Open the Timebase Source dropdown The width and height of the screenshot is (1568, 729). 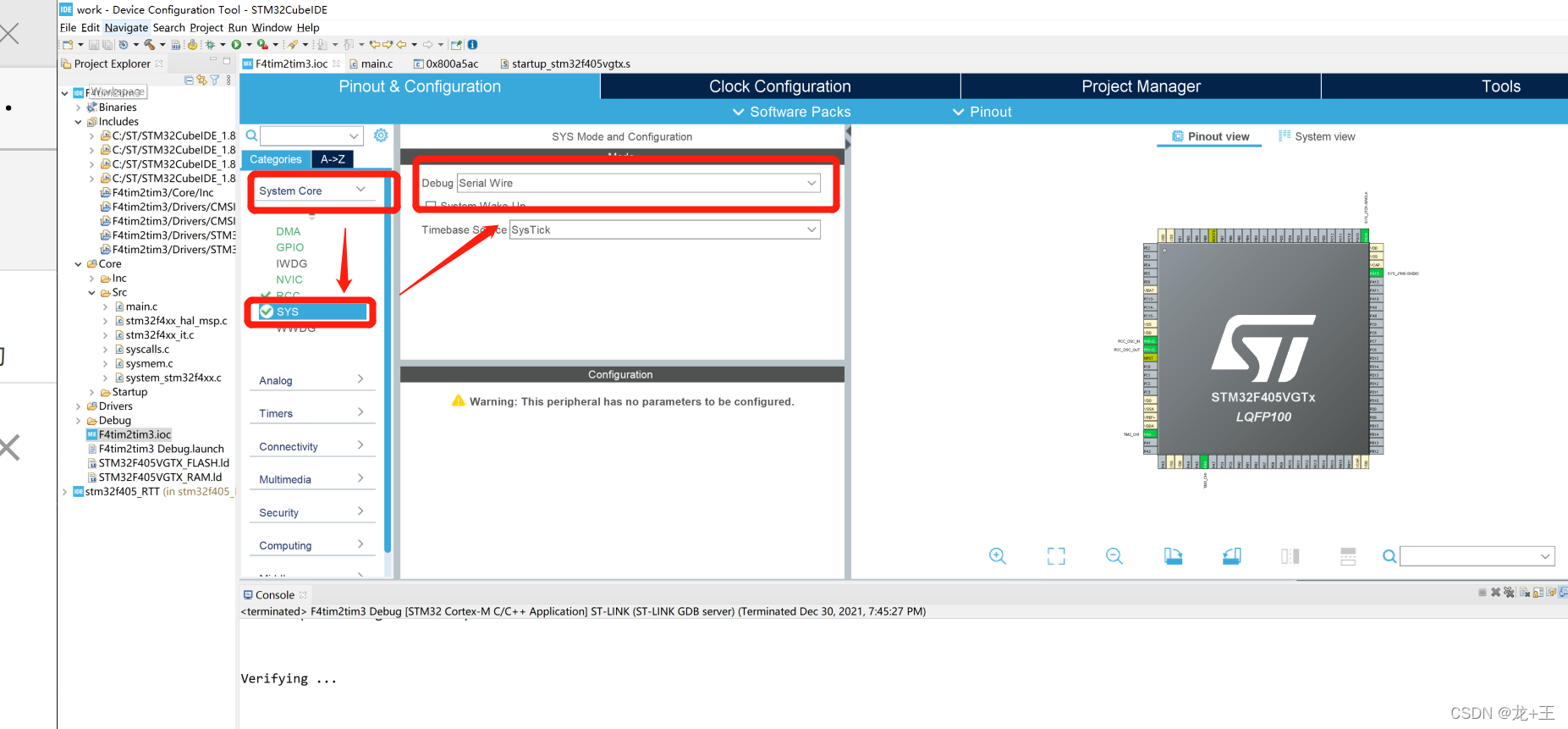pyautogui.click(x=812, y=229)
